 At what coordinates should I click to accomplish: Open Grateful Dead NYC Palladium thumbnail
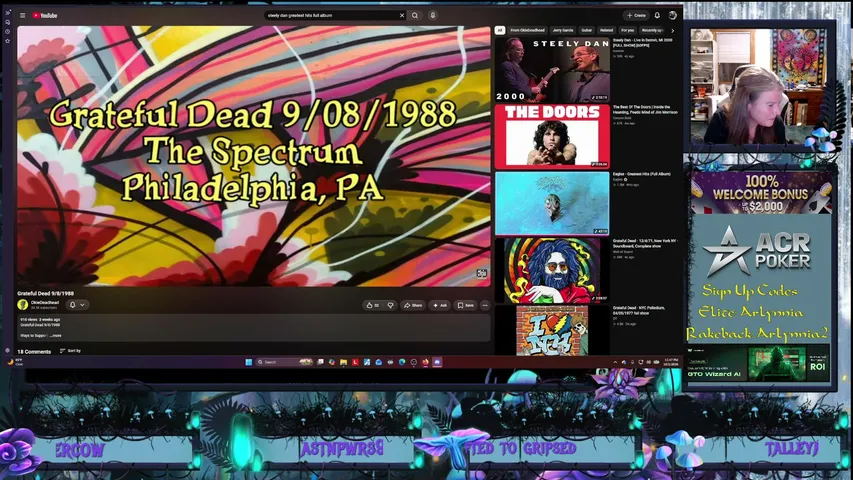coord(552,330)
